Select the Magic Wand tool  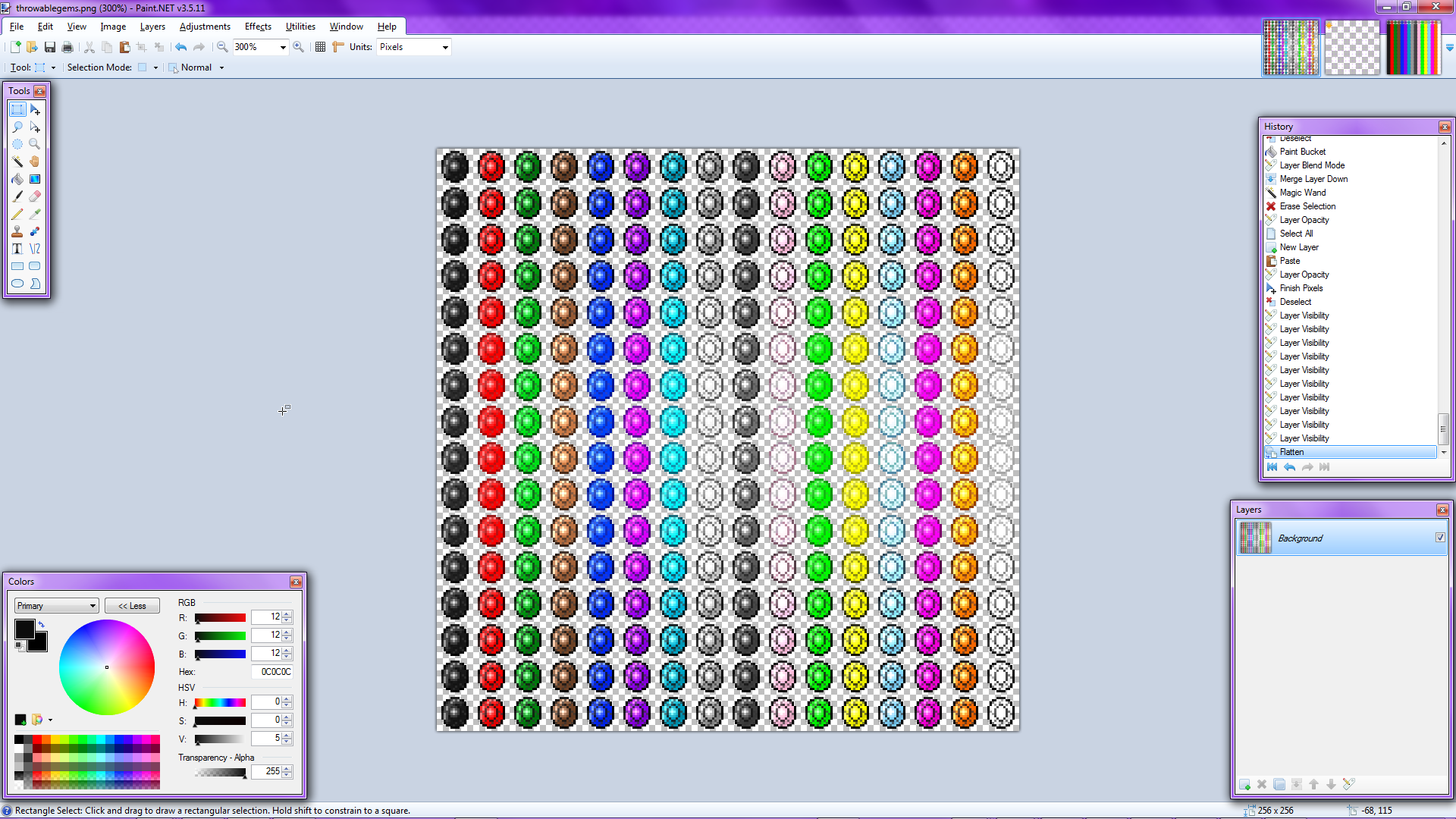[17, 162]
